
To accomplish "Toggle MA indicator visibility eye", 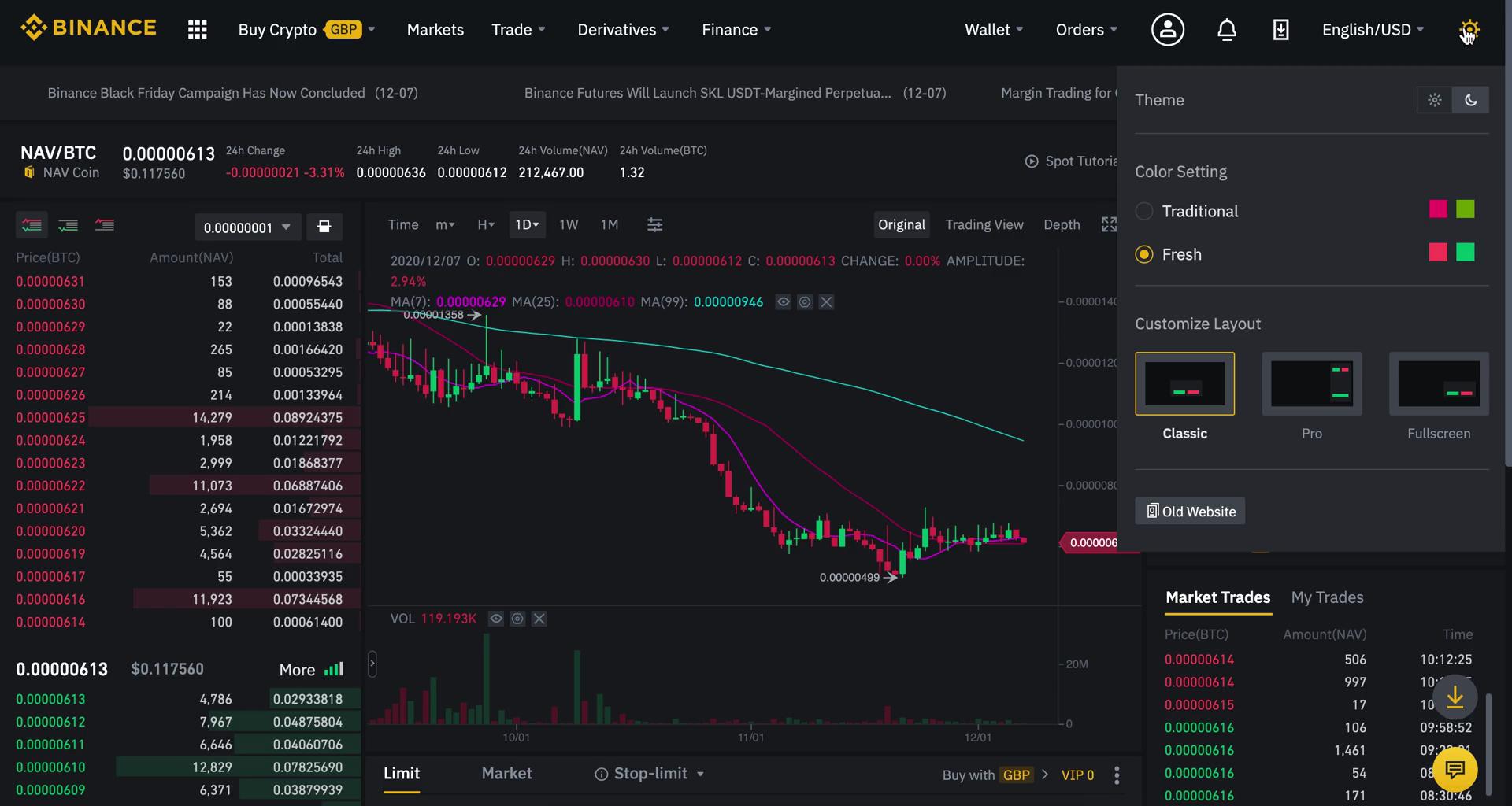I will point(783,301).
